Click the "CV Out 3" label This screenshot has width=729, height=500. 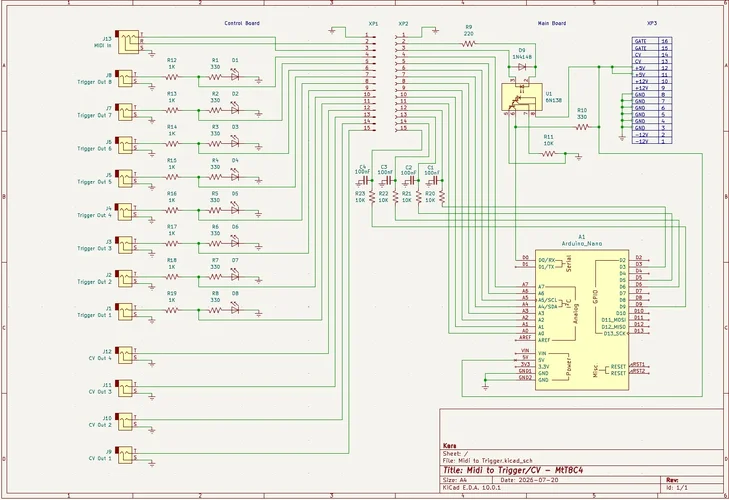coord(100,392)
